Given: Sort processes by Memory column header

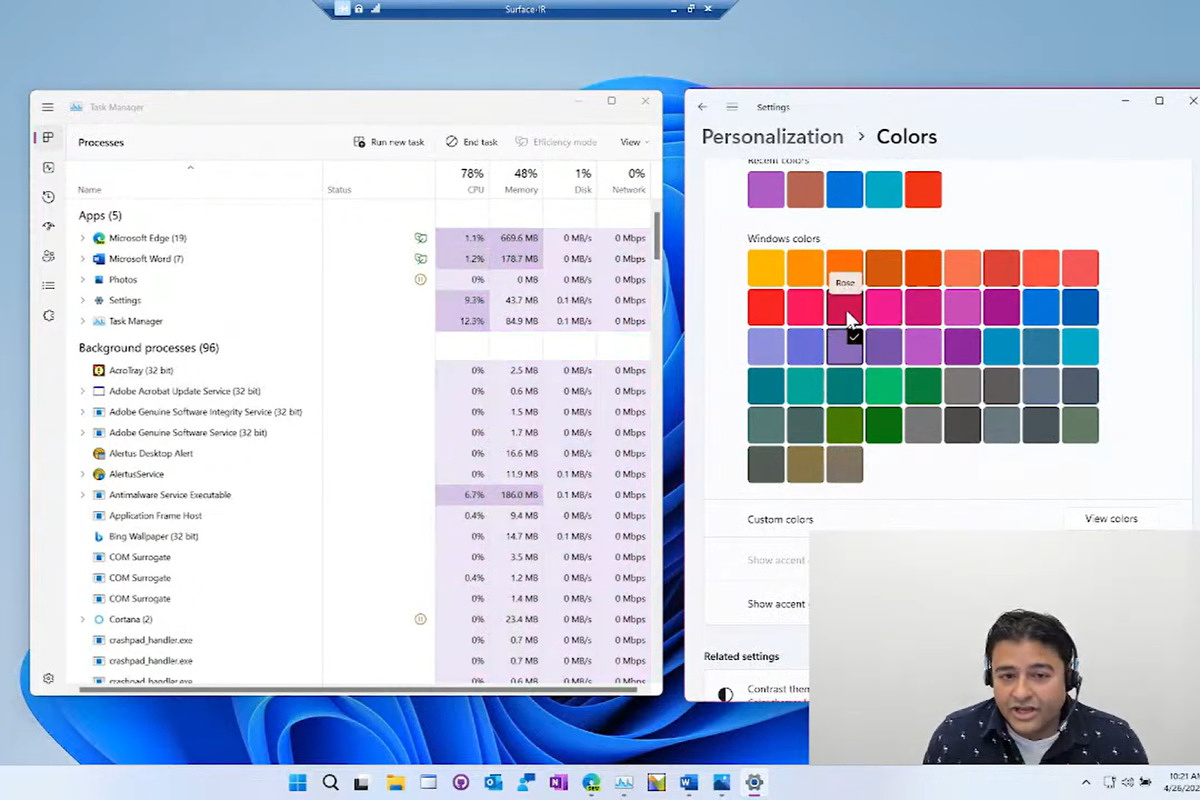Looking at the screenshot, I should [x=516, y=180].
